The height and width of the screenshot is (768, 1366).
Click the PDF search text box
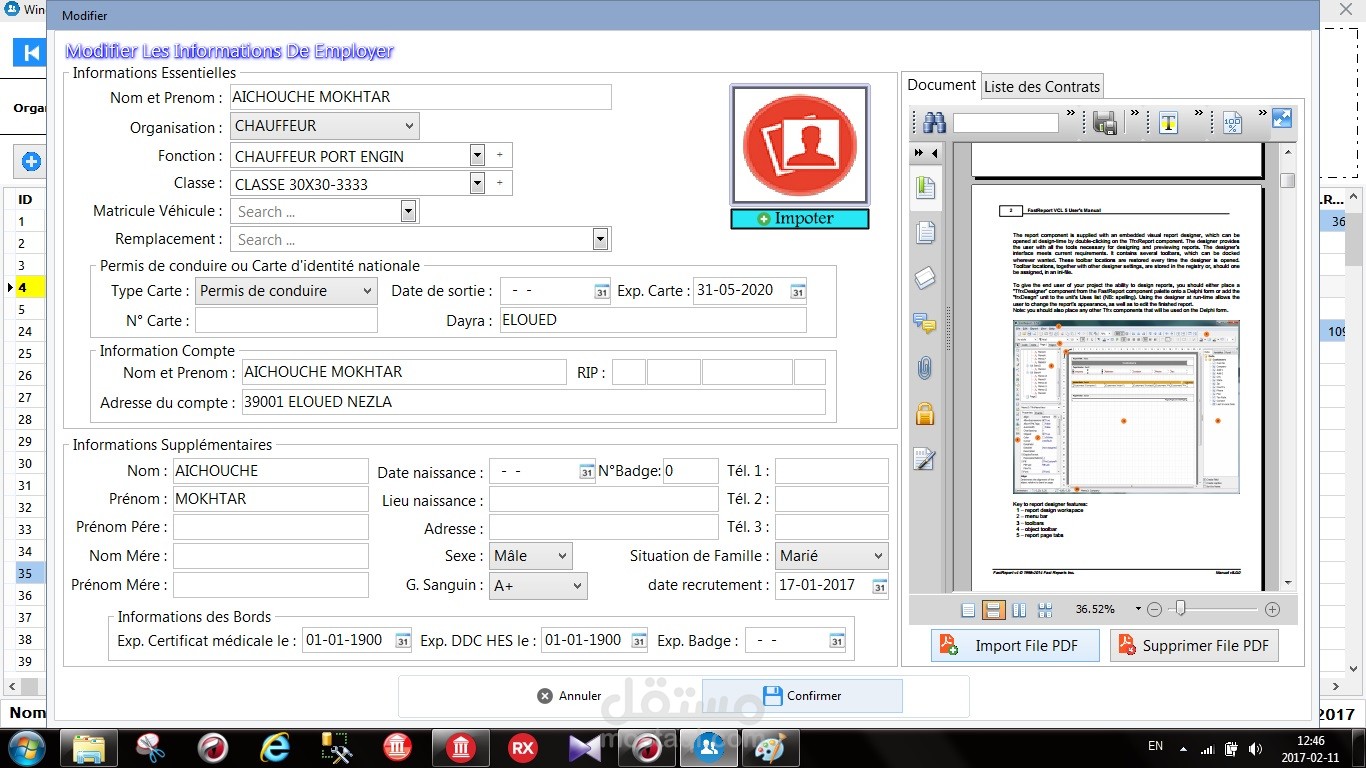(x=1005, y=123)
